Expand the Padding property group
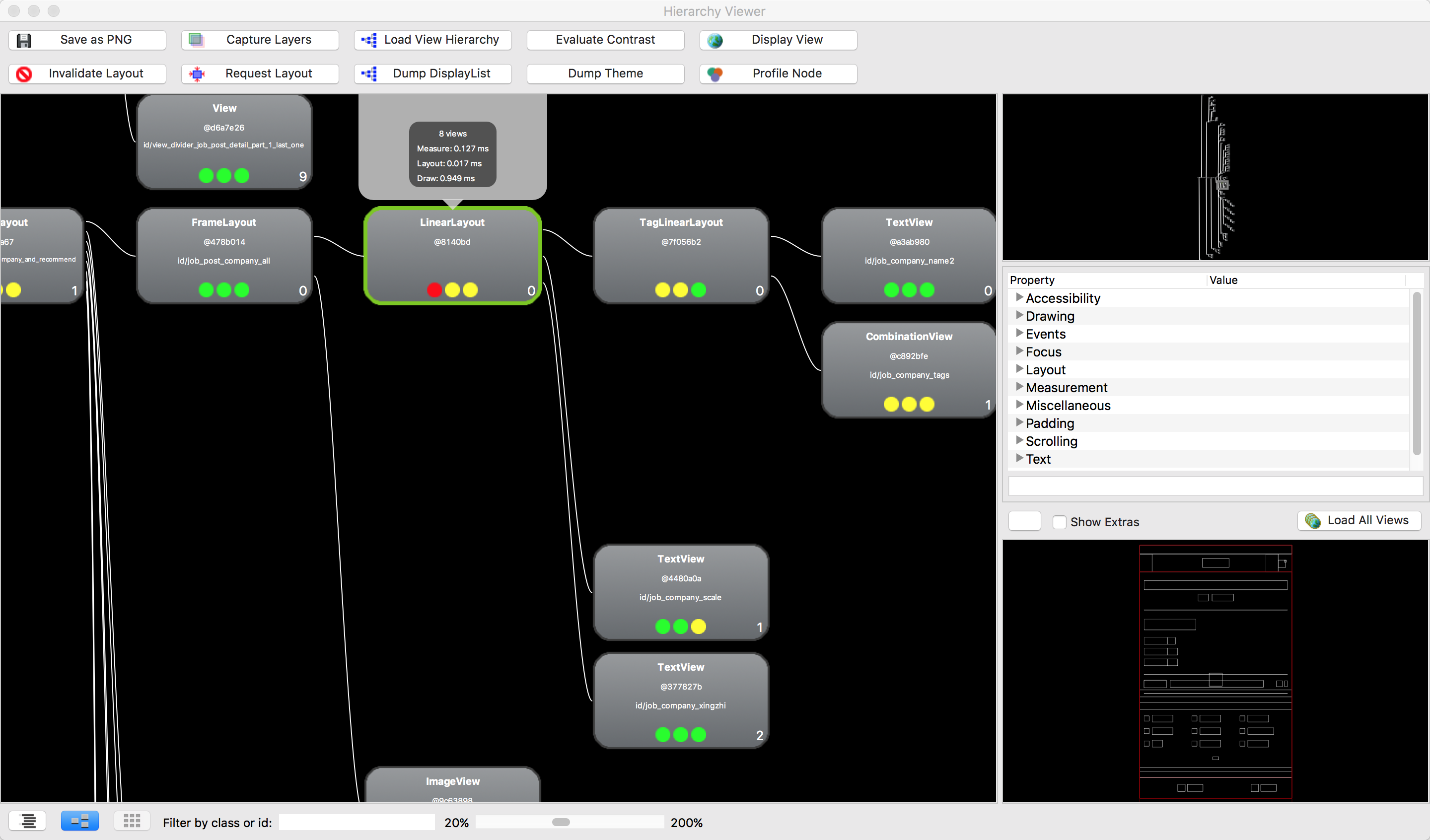 1019,422
